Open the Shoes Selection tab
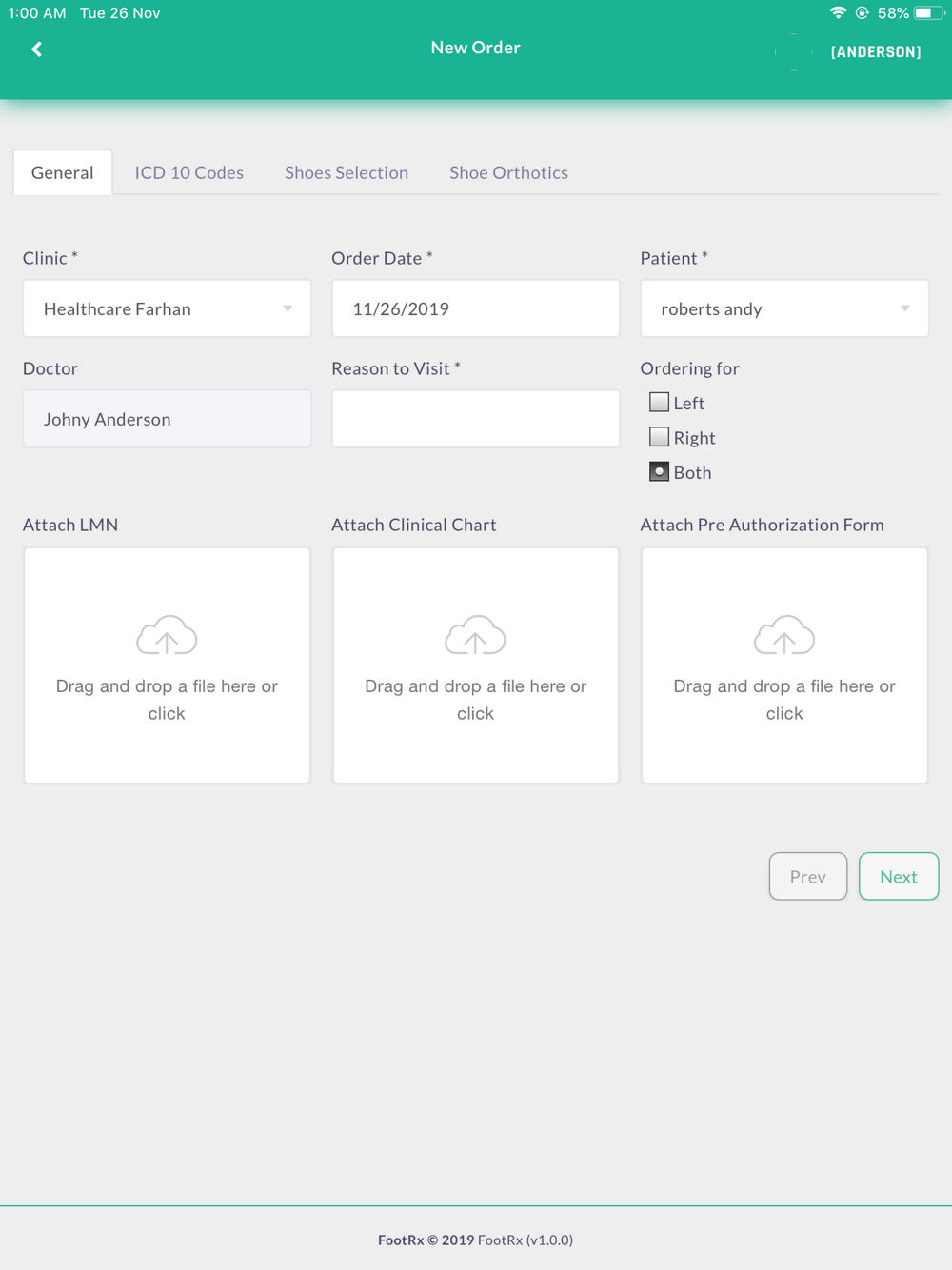The image size is (952, 1270). [x=347, y=172]
